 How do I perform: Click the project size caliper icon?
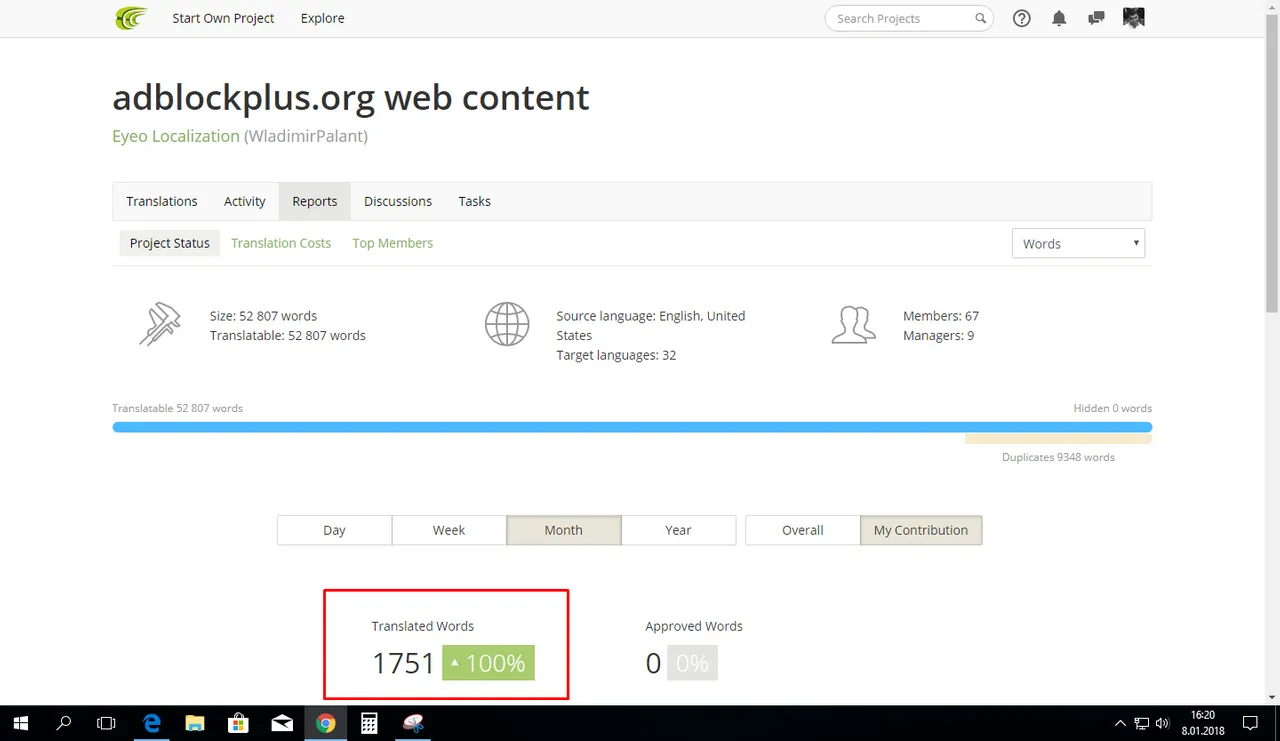(160, 325)
